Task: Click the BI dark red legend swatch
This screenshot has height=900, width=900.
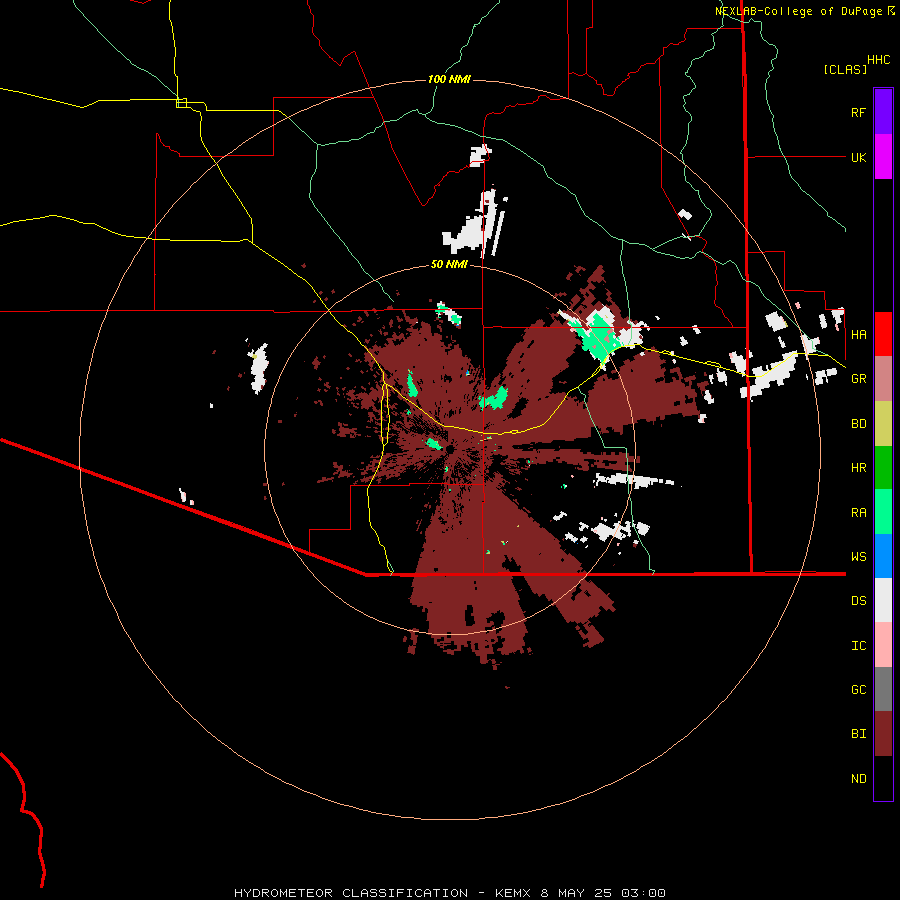Action: (x=883, y=734)
